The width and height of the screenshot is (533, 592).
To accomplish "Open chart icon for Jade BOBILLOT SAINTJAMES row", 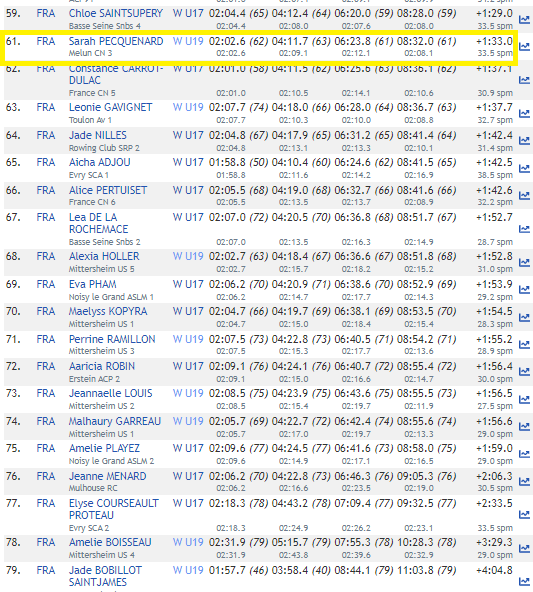I will (524, 581).
